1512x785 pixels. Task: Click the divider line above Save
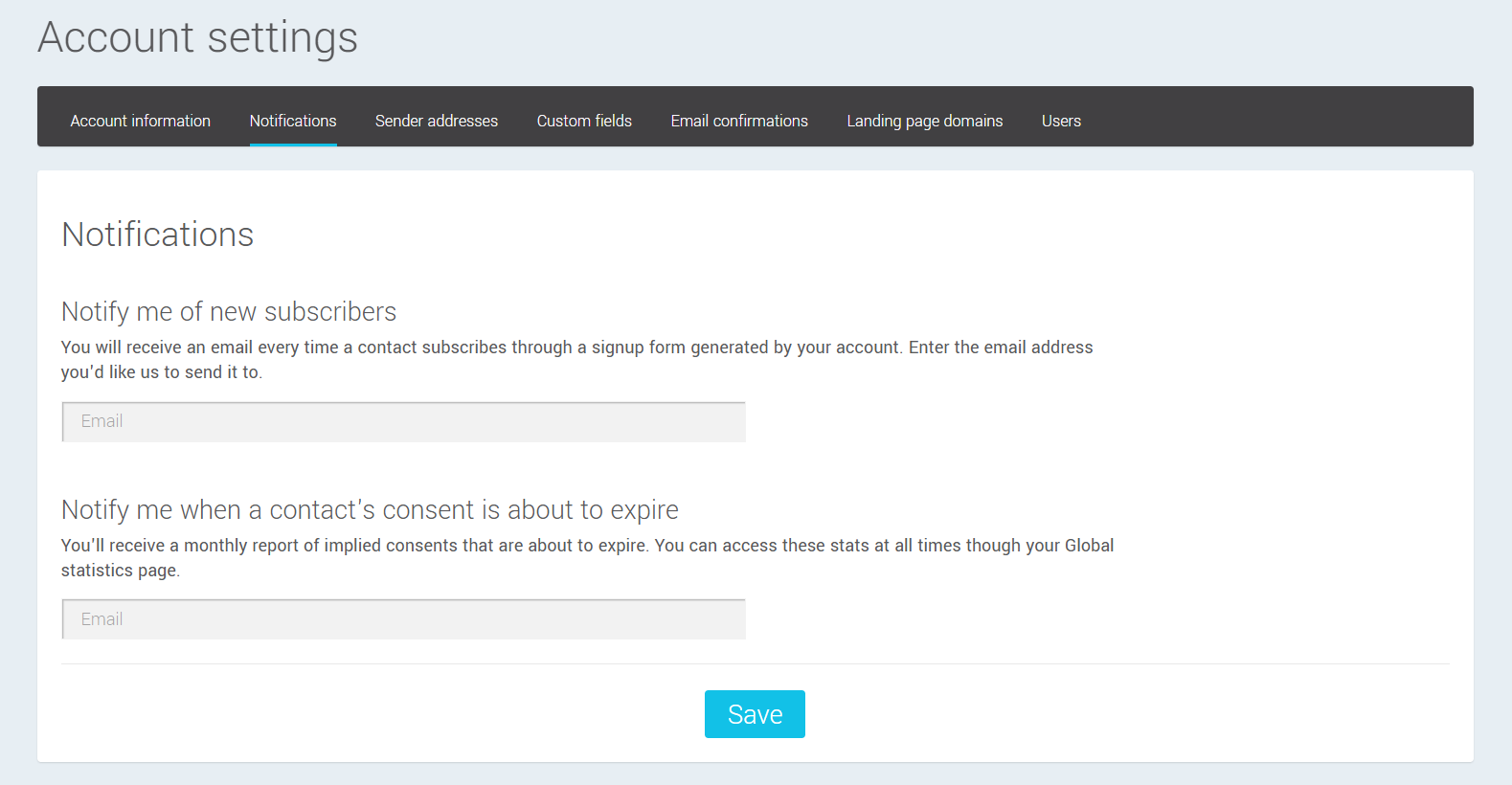point(755,663)
